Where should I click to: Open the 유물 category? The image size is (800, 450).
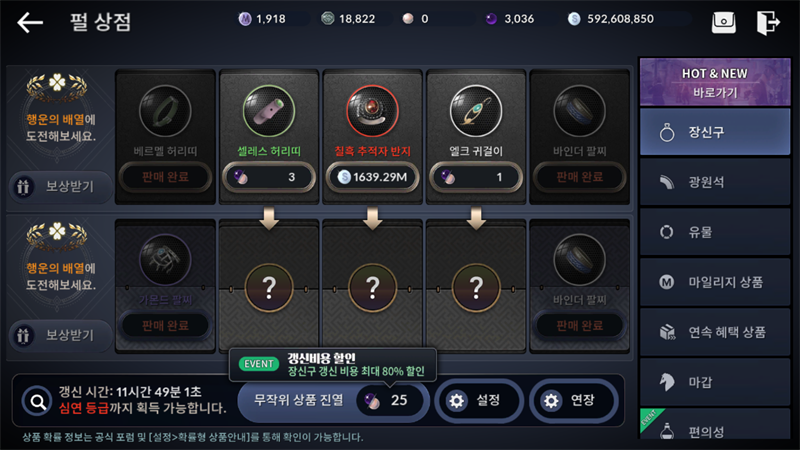[x=715, y=232]
